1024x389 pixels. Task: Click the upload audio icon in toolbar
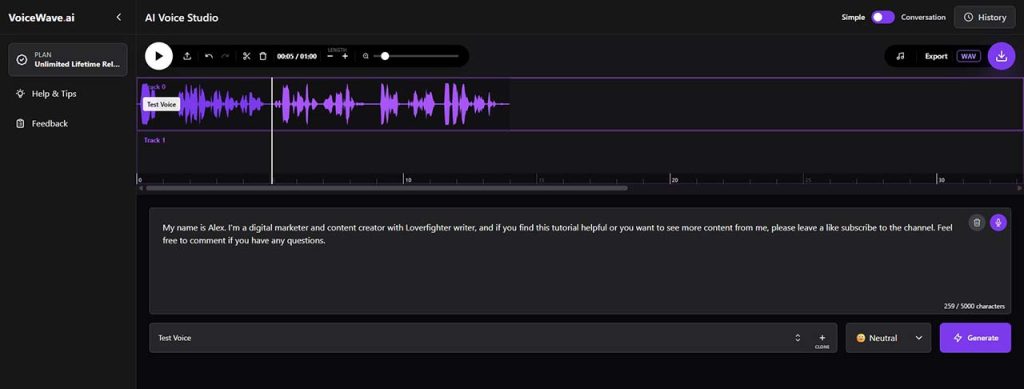click(x=187, y=56)
